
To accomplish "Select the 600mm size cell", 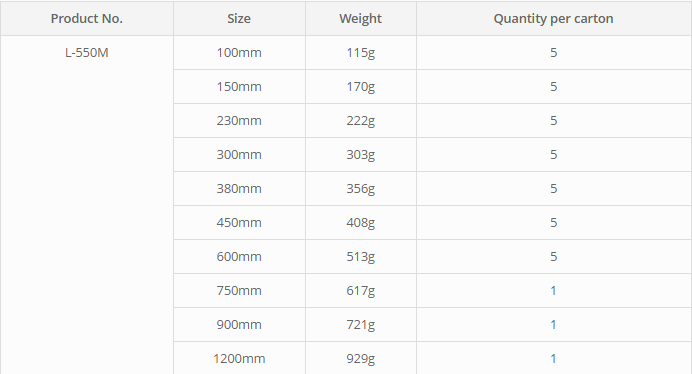I will (239, 257).
